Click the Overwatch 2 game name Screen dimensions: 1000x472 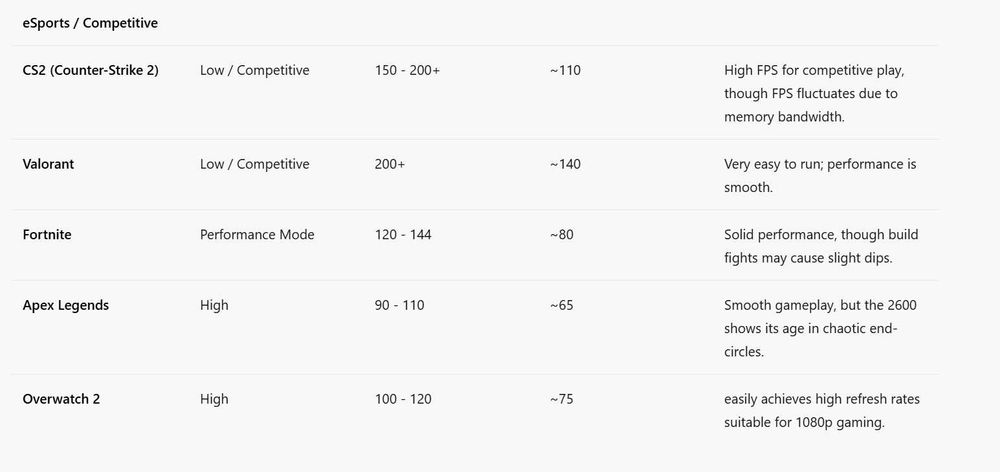pyautogui.click(x=61, y=399)
